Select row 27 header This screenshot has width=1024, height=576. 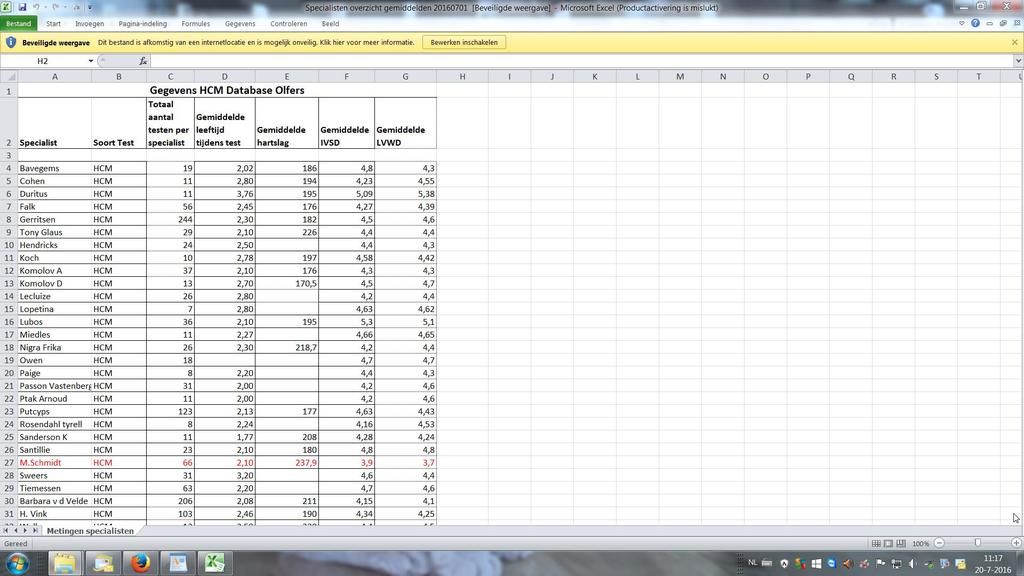click(x=8, y=462)
